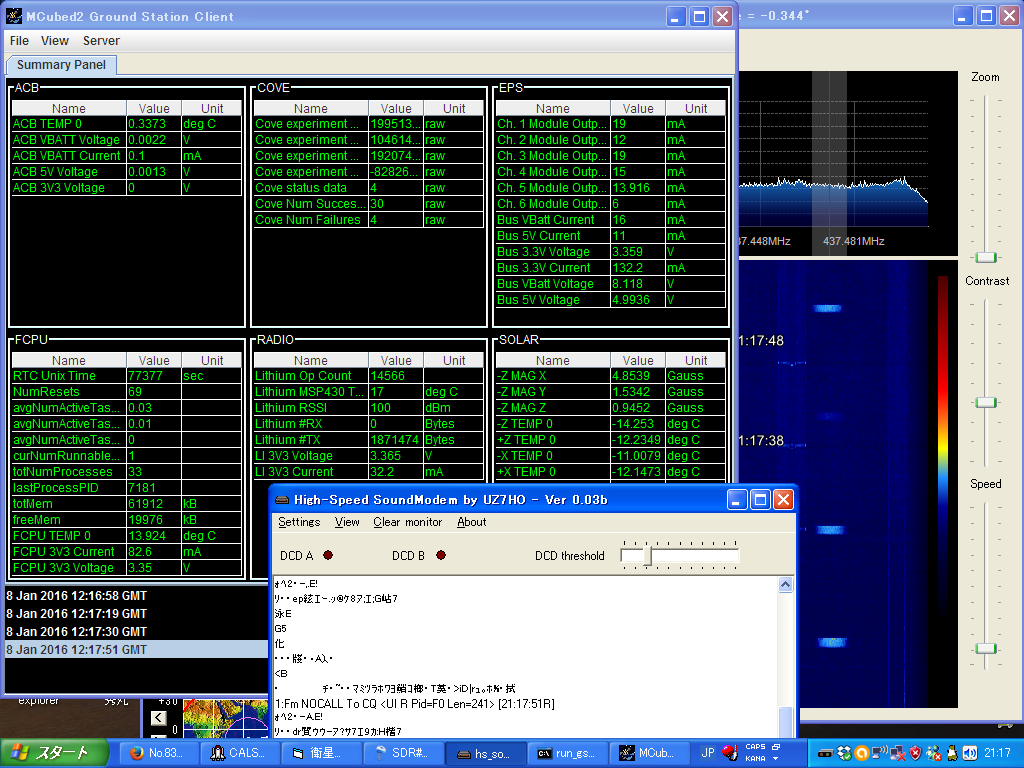This screenshot has width=1024, height=768.
Task: Click the red shield security tray icon
Action: pyautogui.click(x=916, y=753)
